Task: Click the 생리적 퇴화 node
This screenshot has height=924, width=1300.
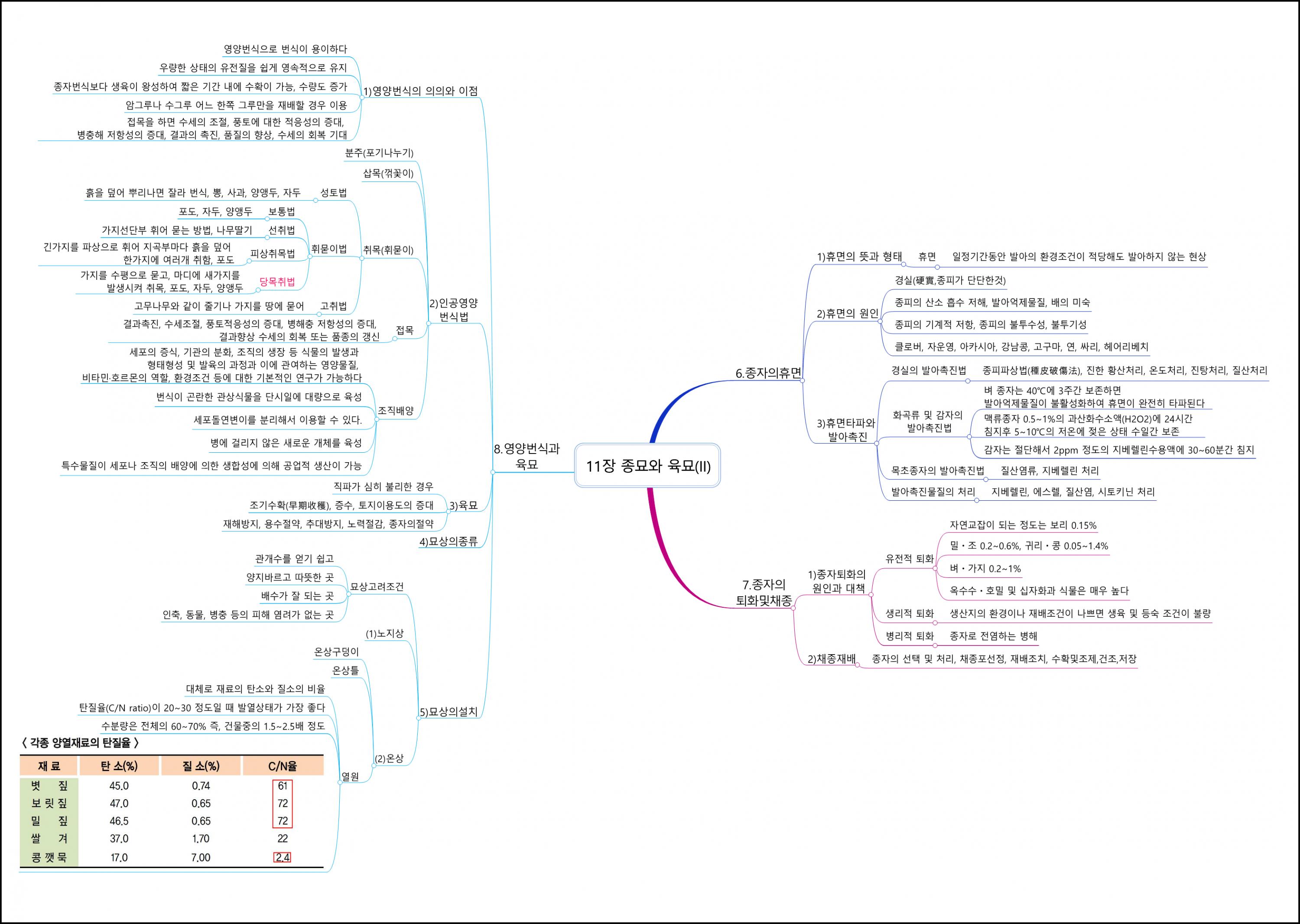Action: point(910,613)
